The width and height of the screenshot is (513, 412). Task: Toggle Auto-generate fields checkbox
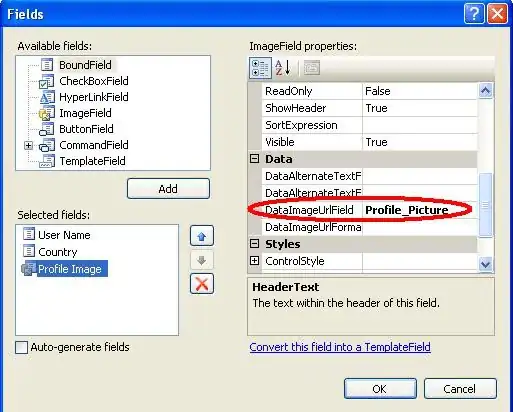[22, 347]
